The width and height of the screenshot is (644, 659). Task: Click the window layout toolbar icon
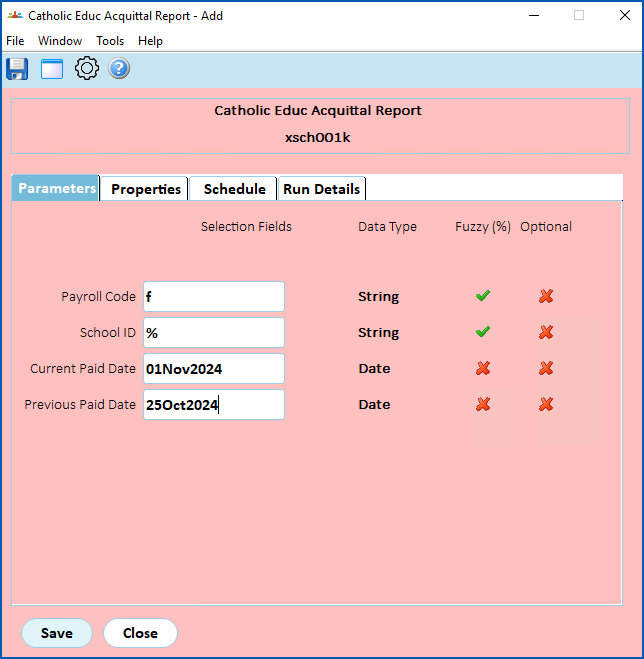[x=52, y=69]
